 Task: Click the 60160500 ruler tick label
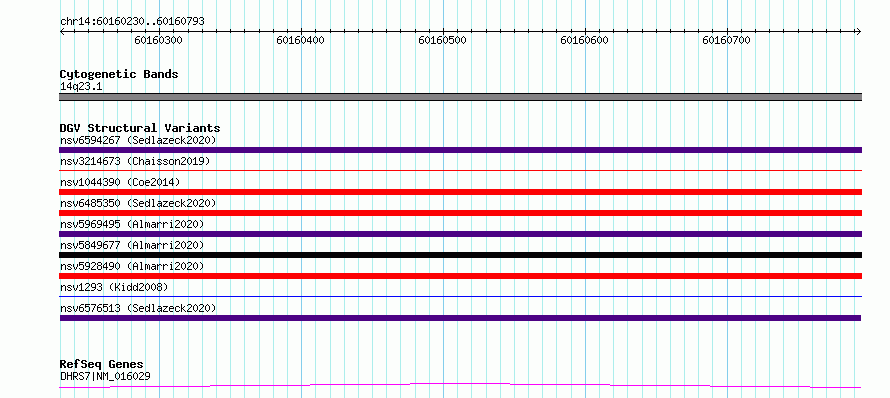(442, 40)
